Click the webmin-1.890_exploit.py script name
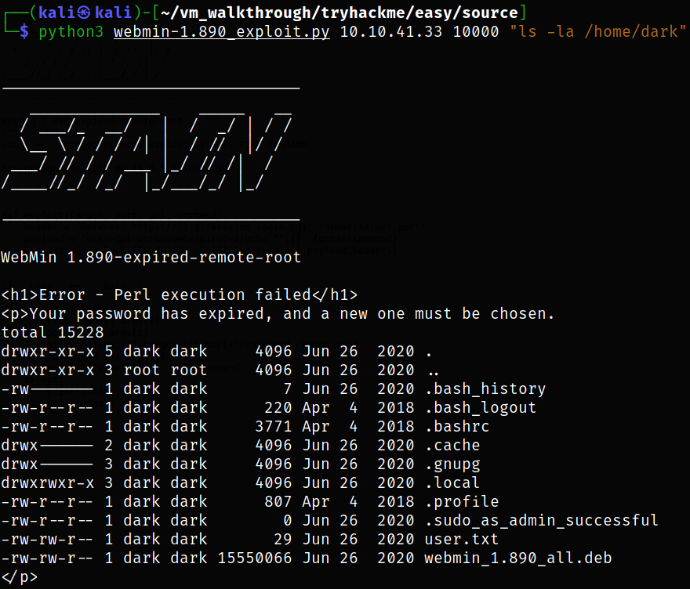The width and height of the screenshot is (690, 589). pyautogui.click(x=221, y=32)
